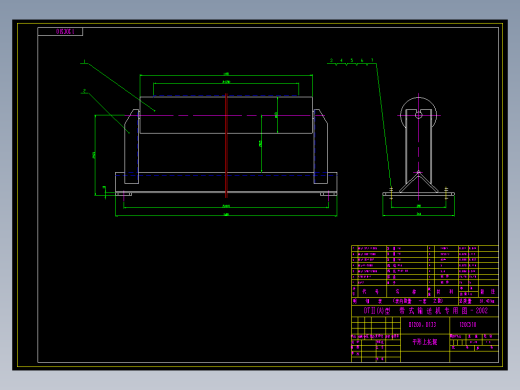This screenshot has height=390, width=520.
Task: Select the red vertical center line of roller
Action: [x=226, y=146]
